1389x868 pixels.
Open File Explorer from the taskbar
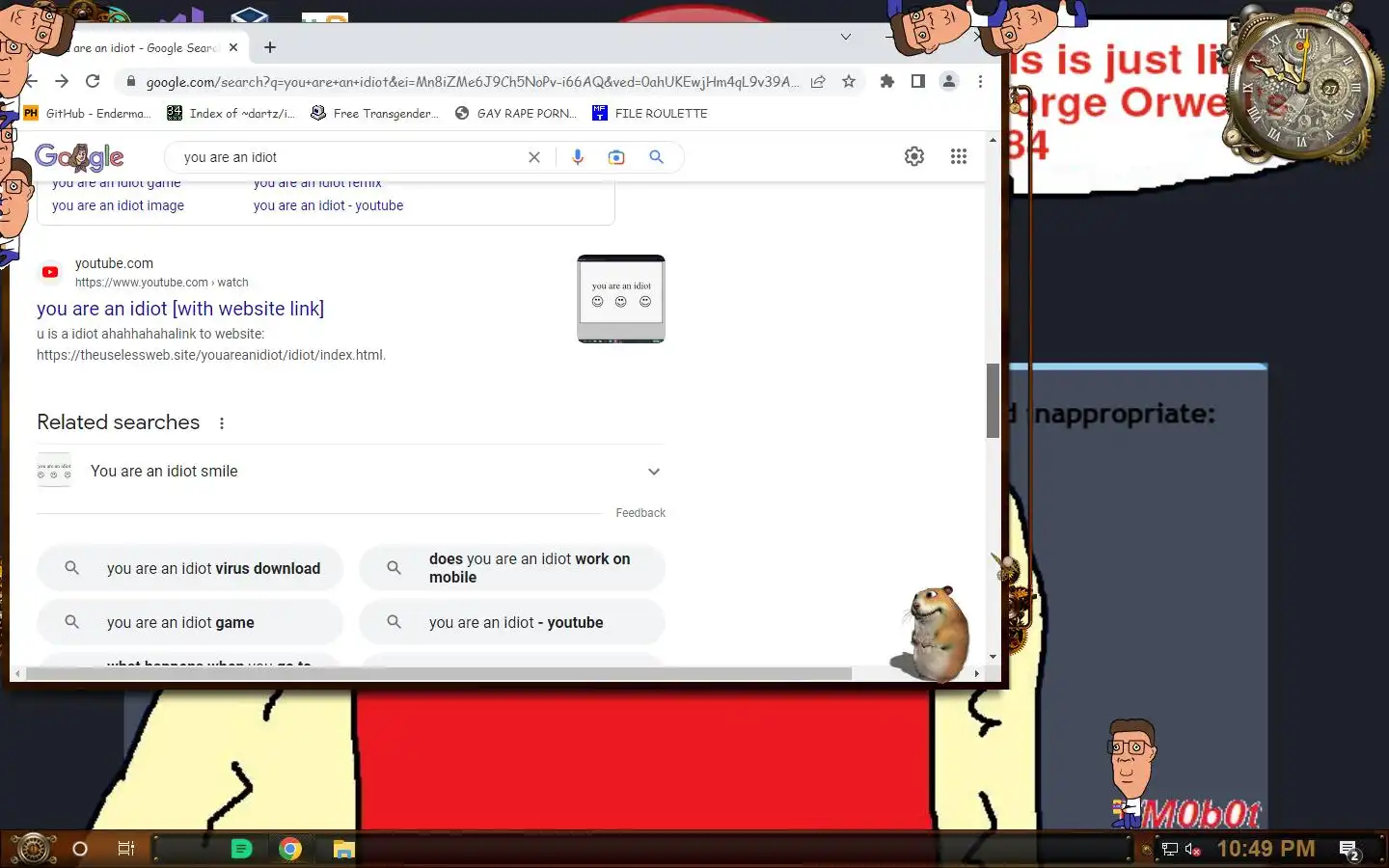click(344, 849)
